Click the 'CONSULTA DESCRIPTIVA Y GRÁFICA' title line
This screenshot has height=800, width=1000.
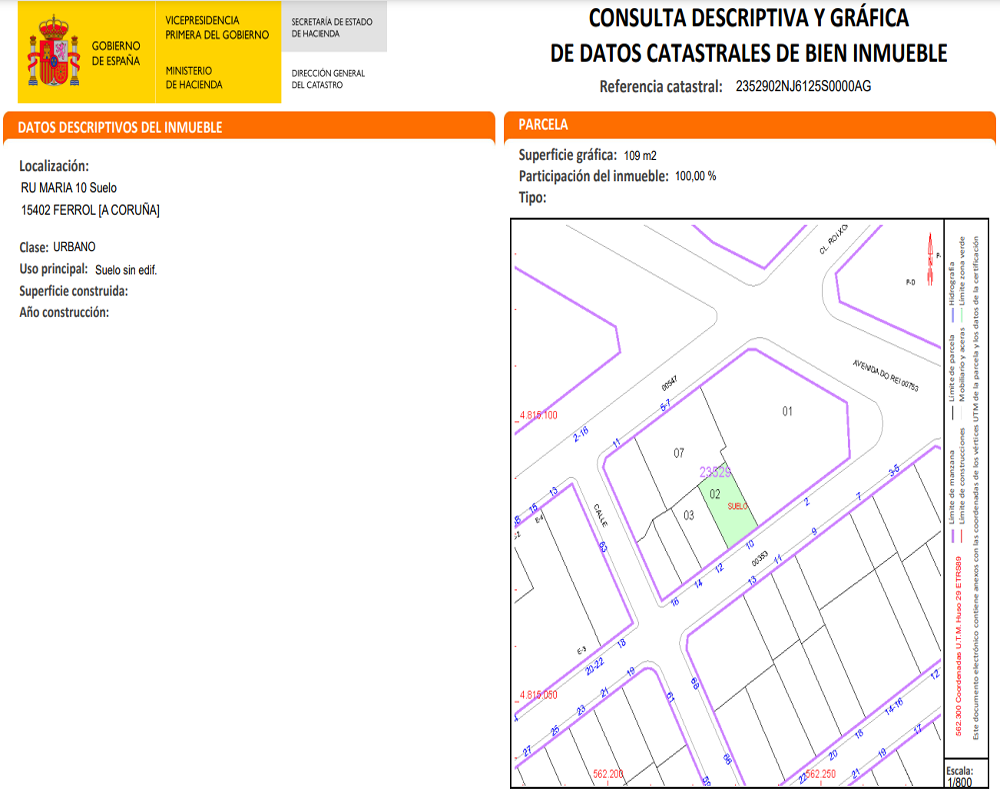(x=749, y=18)
